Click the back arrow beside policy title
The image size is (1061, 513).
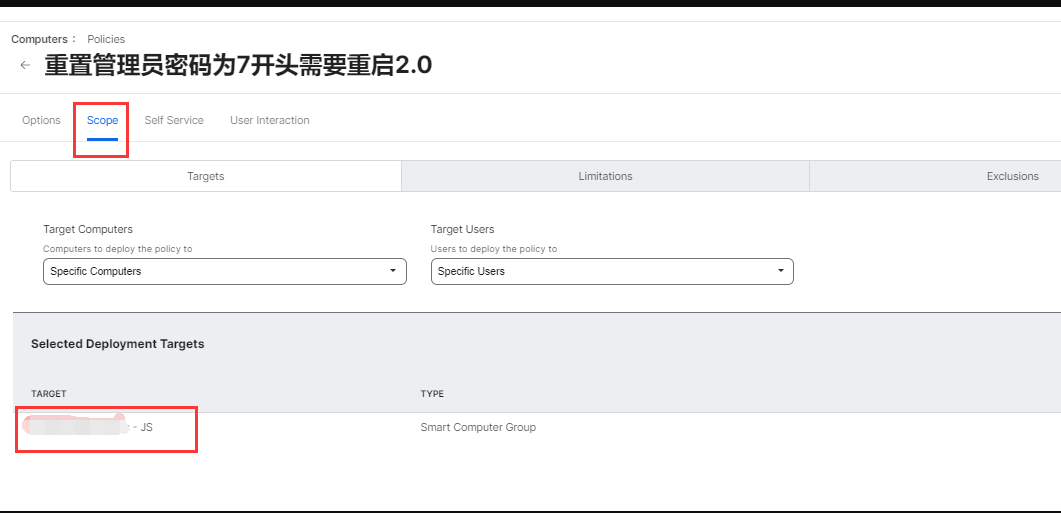tap(25, 65)
